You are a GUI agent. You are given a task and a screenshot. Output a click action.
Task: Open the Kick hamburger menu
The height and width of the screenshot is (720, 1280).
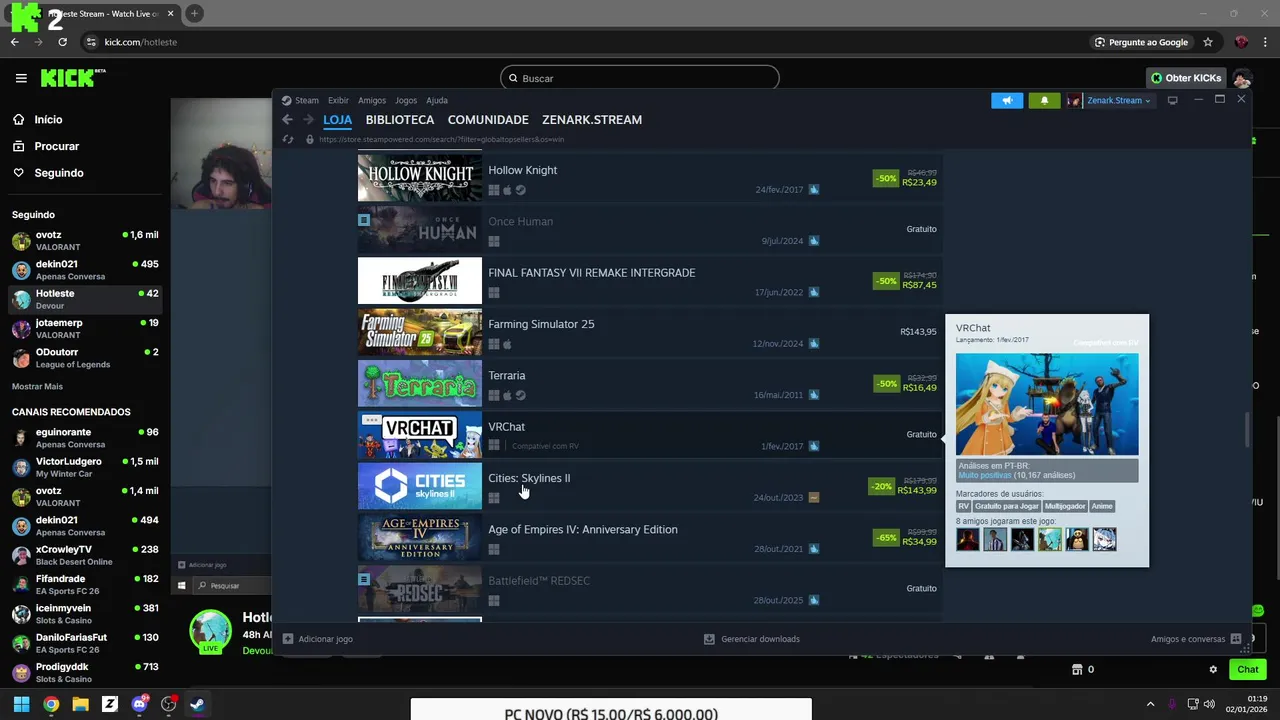[x=21, y=78]
